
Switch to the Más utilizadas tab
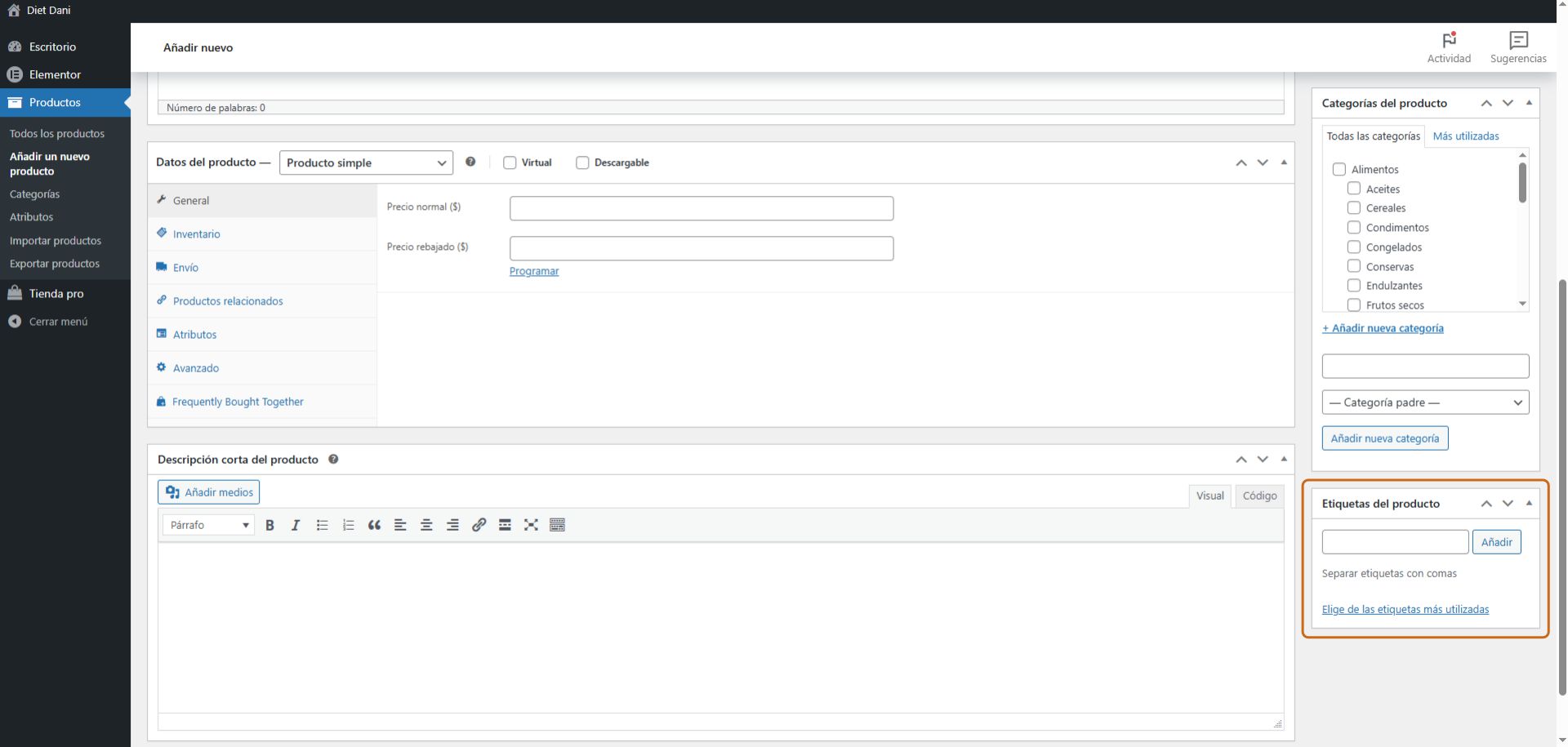(1465, 136)
